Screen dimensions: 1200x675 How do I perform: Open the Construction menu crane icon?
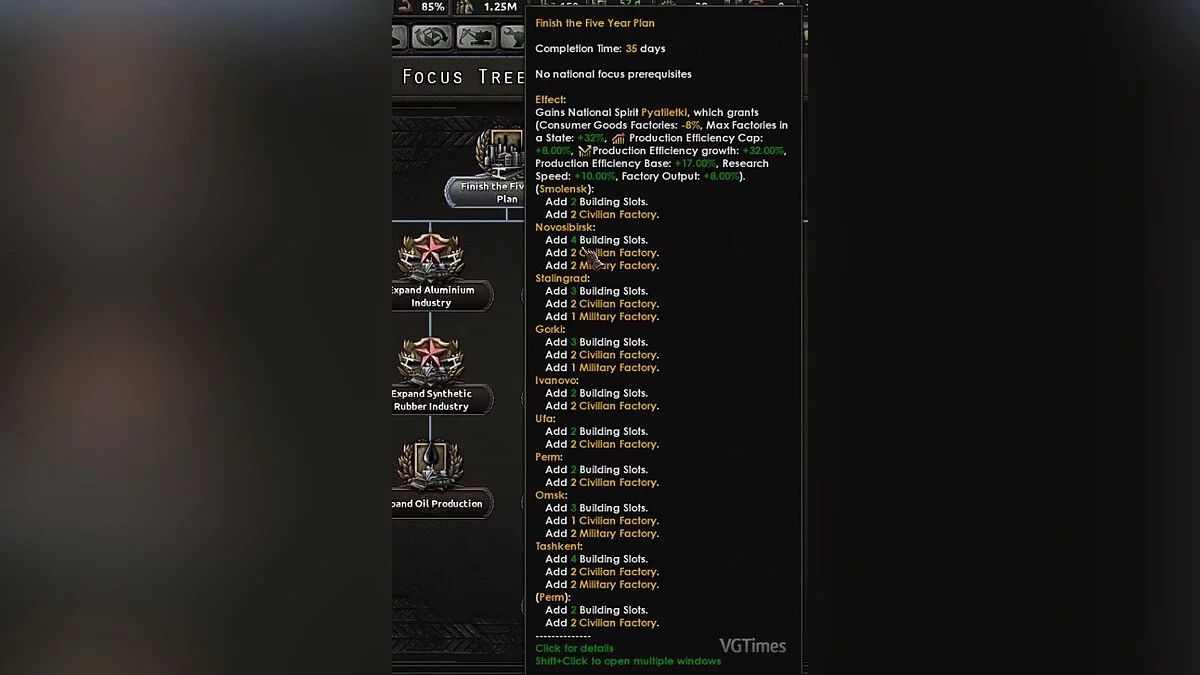pyautogui.click(x=477, y=37)
